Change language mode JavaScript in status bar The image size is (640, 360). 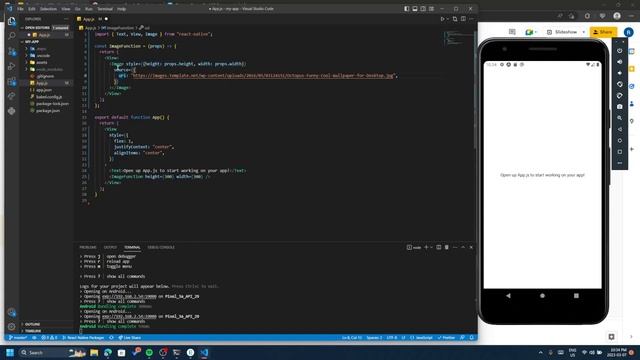click(x=421, y=338)
